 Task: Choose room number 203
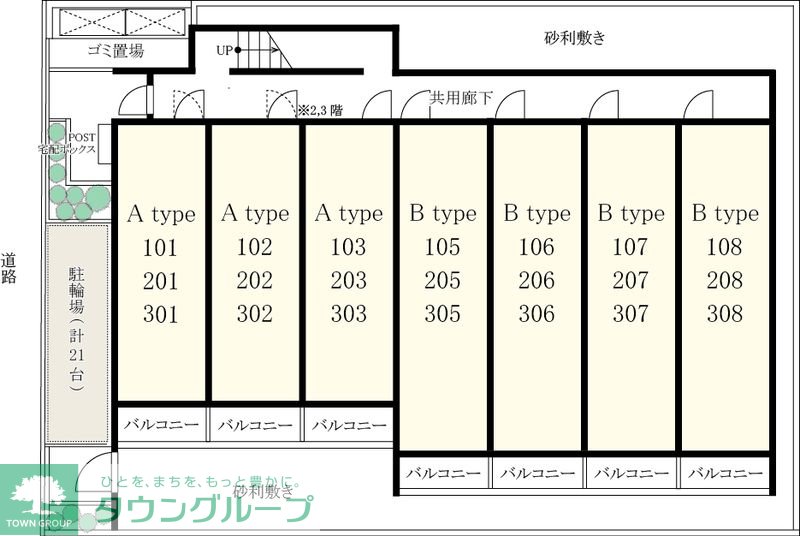pos(348,280)
